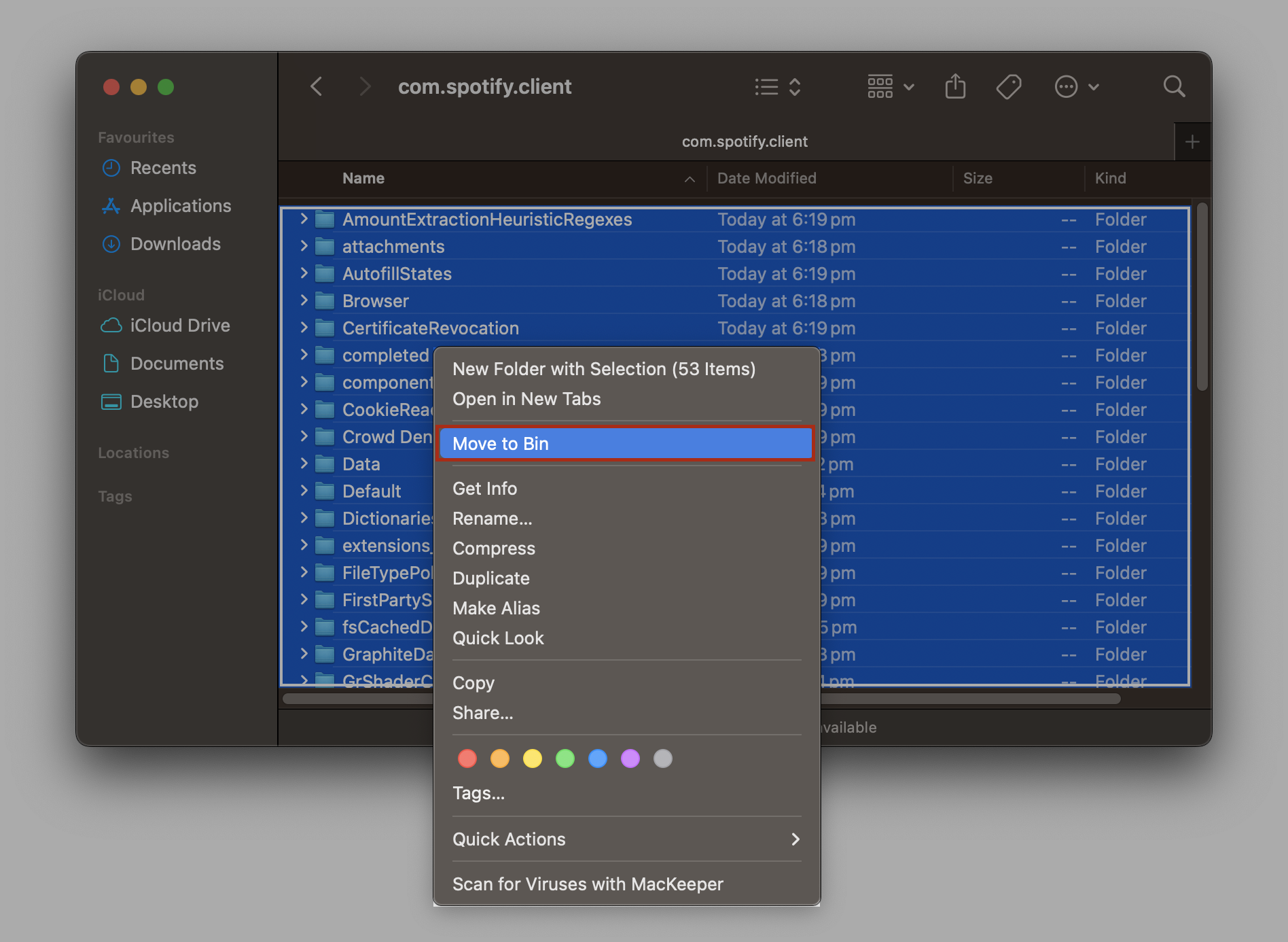
Task: Expand the Browser folder
Action: (x=304, y=300)
